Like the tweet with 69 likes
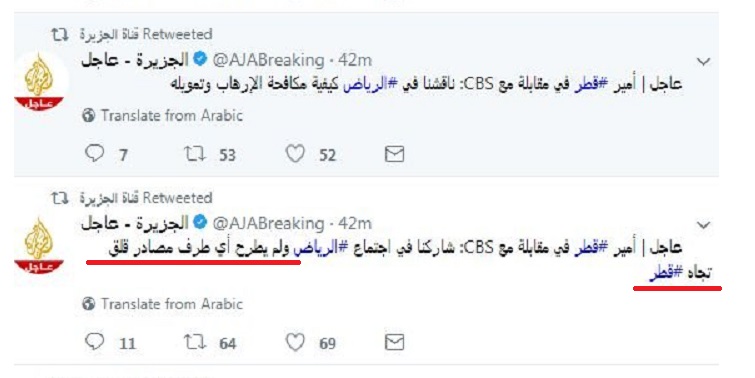This screenshot has height=378, width=755. (295, 342)
